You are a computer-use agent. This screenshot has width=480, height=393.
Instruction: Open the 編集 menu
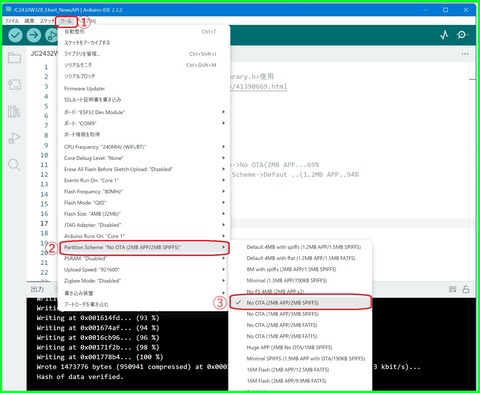point(29,21)
